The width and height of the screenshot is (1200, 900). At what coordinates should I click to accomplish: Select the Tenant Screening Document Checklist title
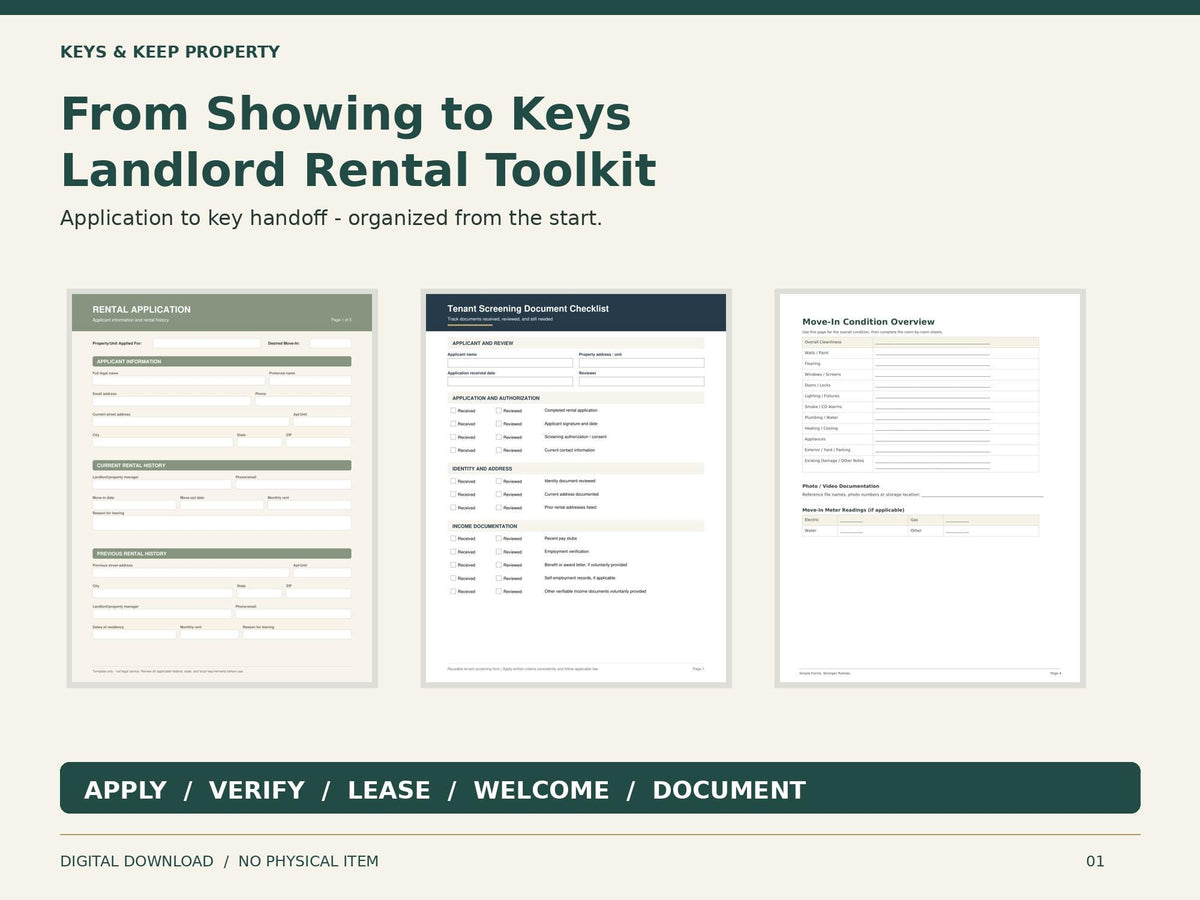(x=528, y=309)
